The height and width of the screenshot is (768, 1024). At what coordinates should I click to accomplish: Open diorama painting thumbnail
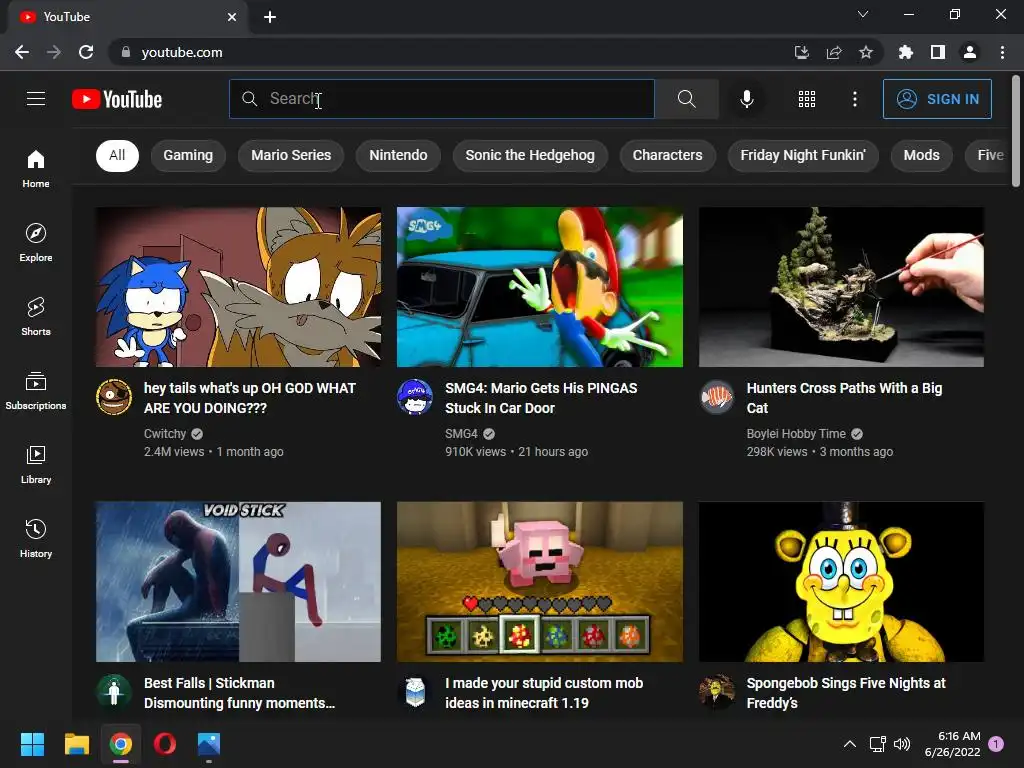[x=841, y=287]
